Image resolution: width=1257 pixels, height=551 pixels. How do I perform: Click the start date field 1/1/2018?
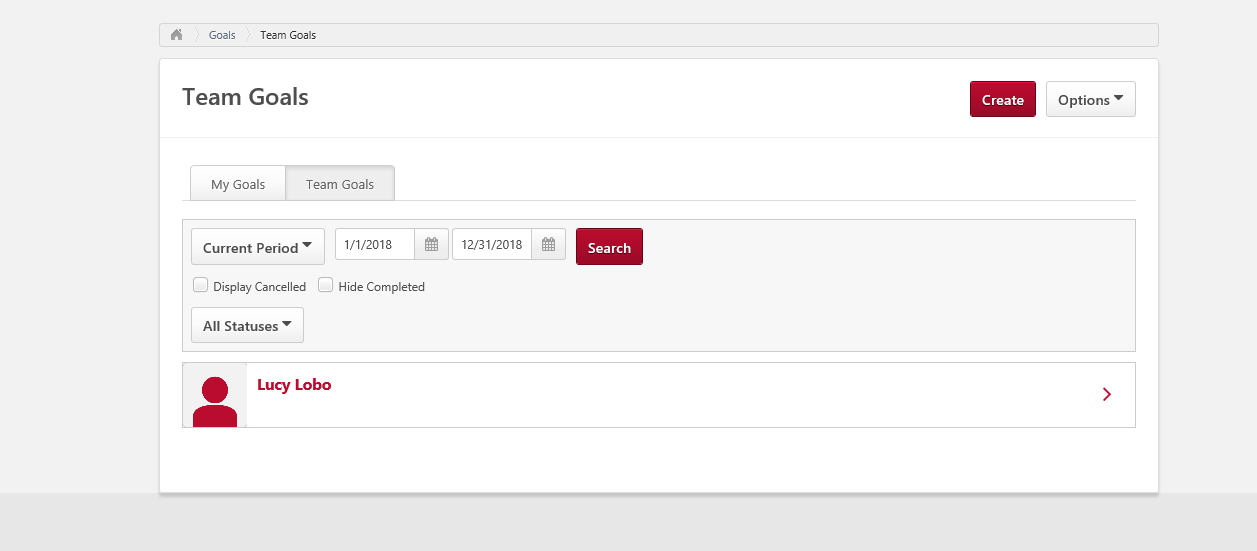click(x=375, y=245)
